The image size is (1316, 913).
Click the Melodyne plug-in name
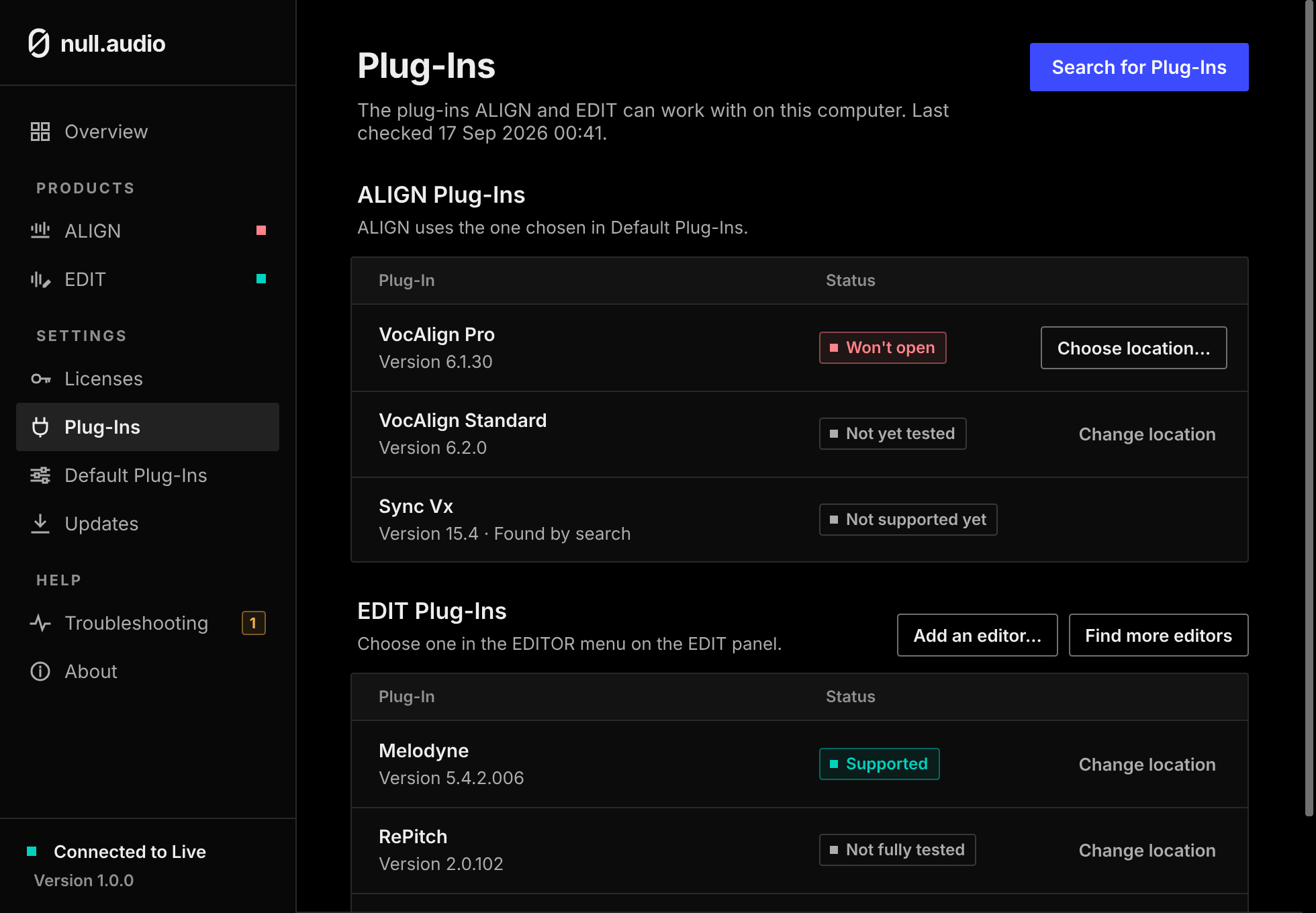point(424,751)
